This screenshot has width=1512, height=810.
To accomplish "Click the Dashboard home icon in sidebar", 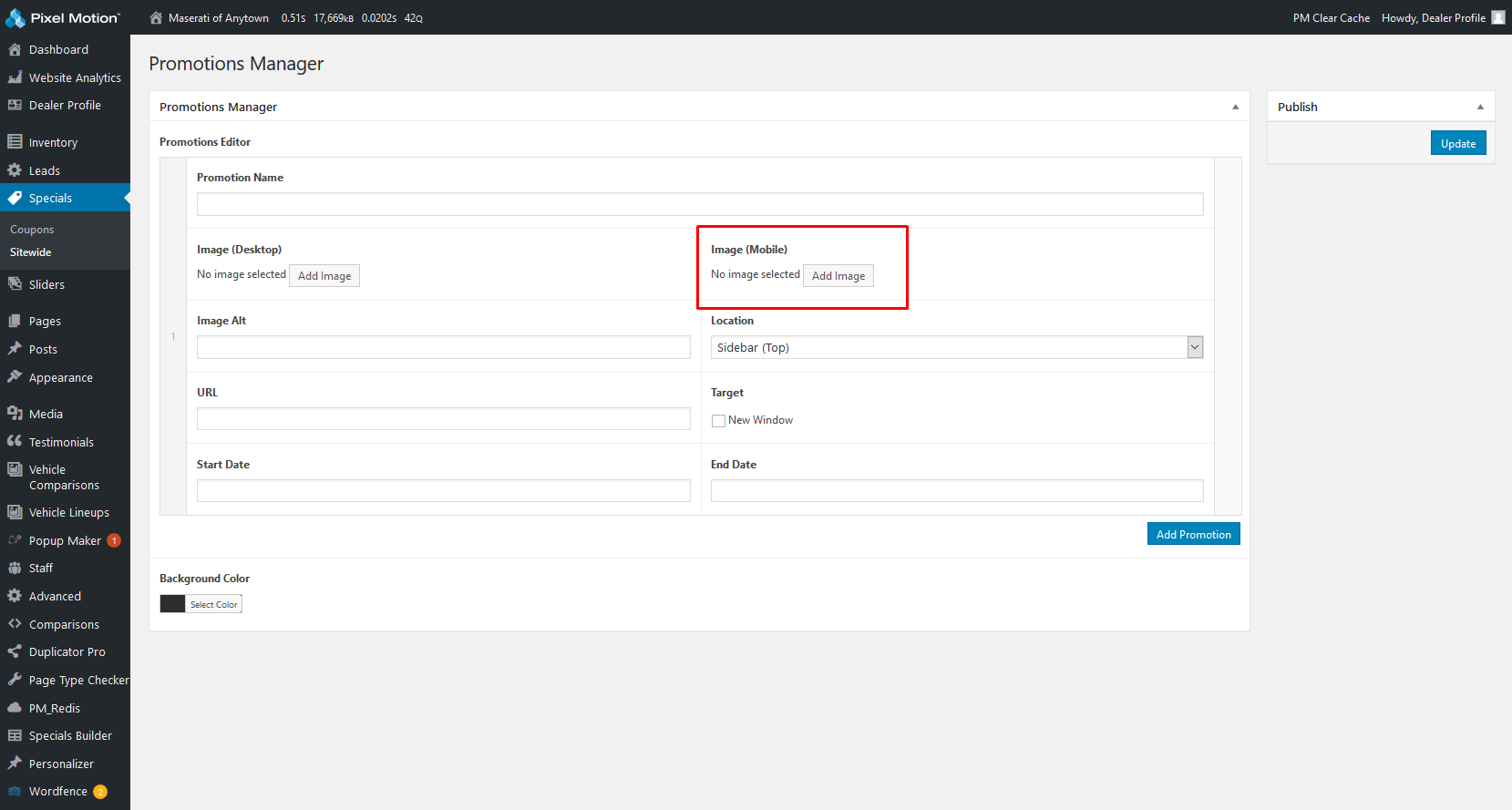I will tap(15, 49).
